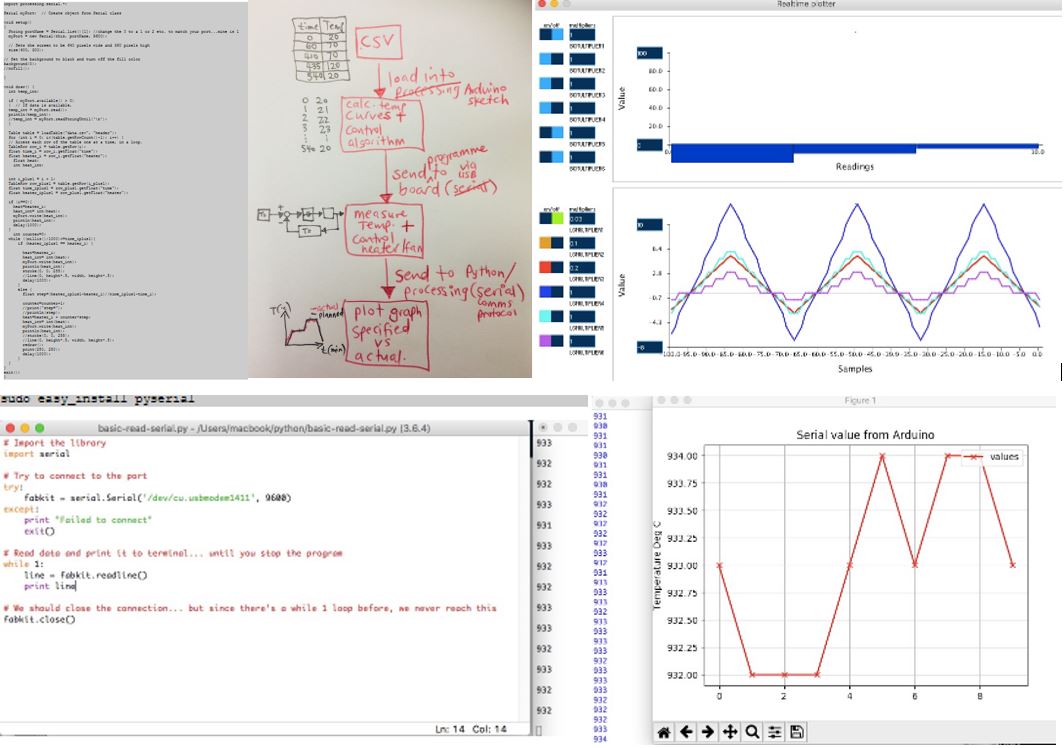Screen dimensions: 1064x748
Task: Toggle the on/off switch for BGMULTIPLIER6 bar
Action: click(551, 157)
